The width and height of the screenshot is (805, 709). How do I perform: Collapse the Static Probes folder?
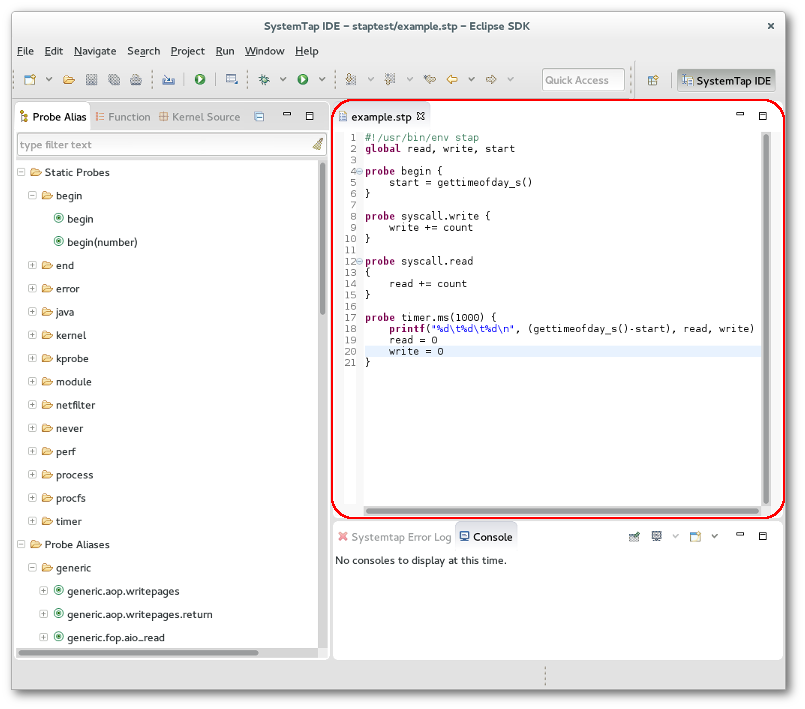pos(21,172)
